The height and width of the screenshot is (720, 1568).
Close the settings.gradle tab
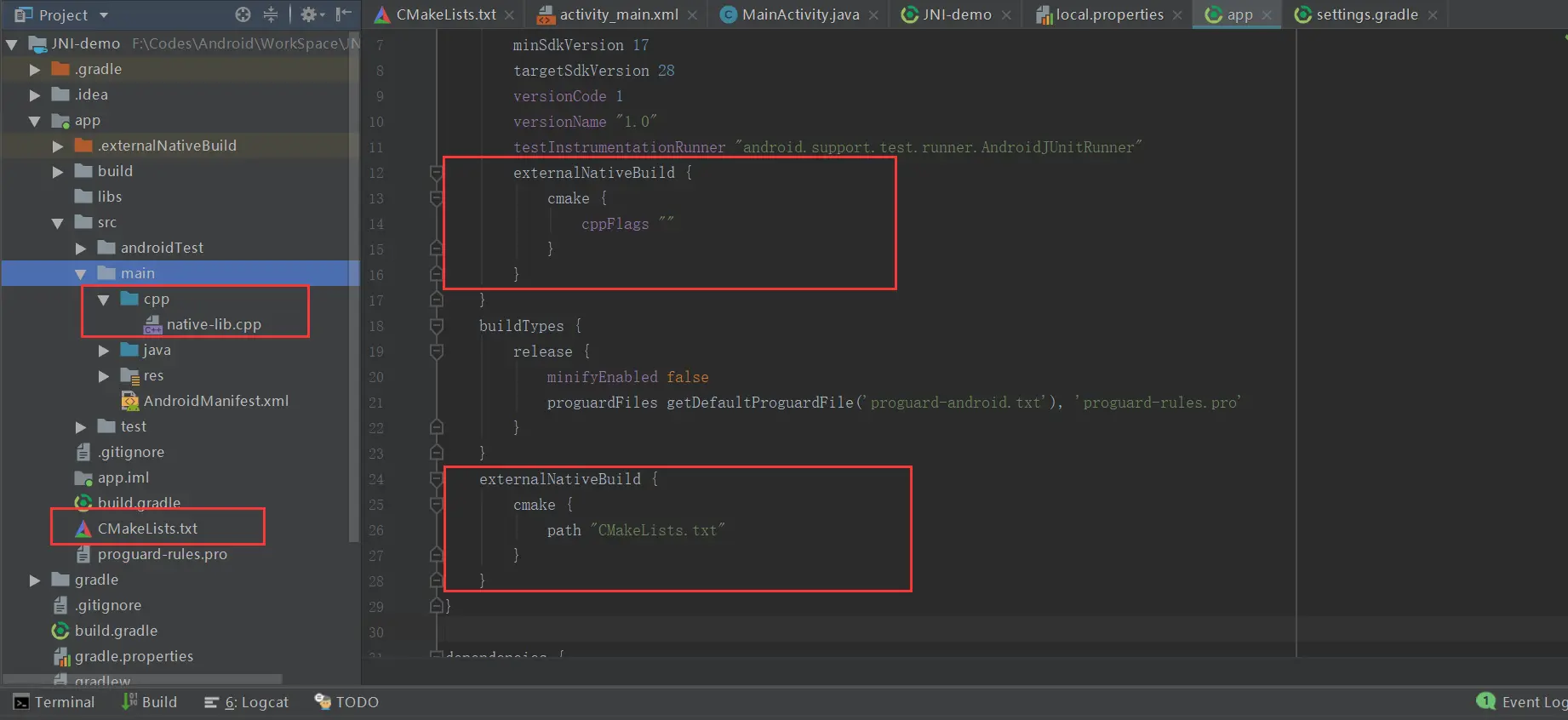coord(1433,15)
